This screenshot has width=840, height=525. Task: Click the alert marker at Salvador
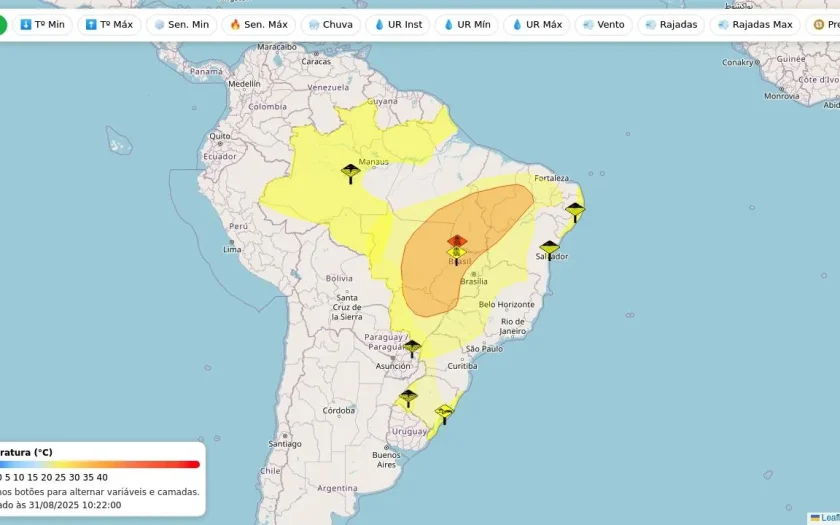tap(550, 250)
